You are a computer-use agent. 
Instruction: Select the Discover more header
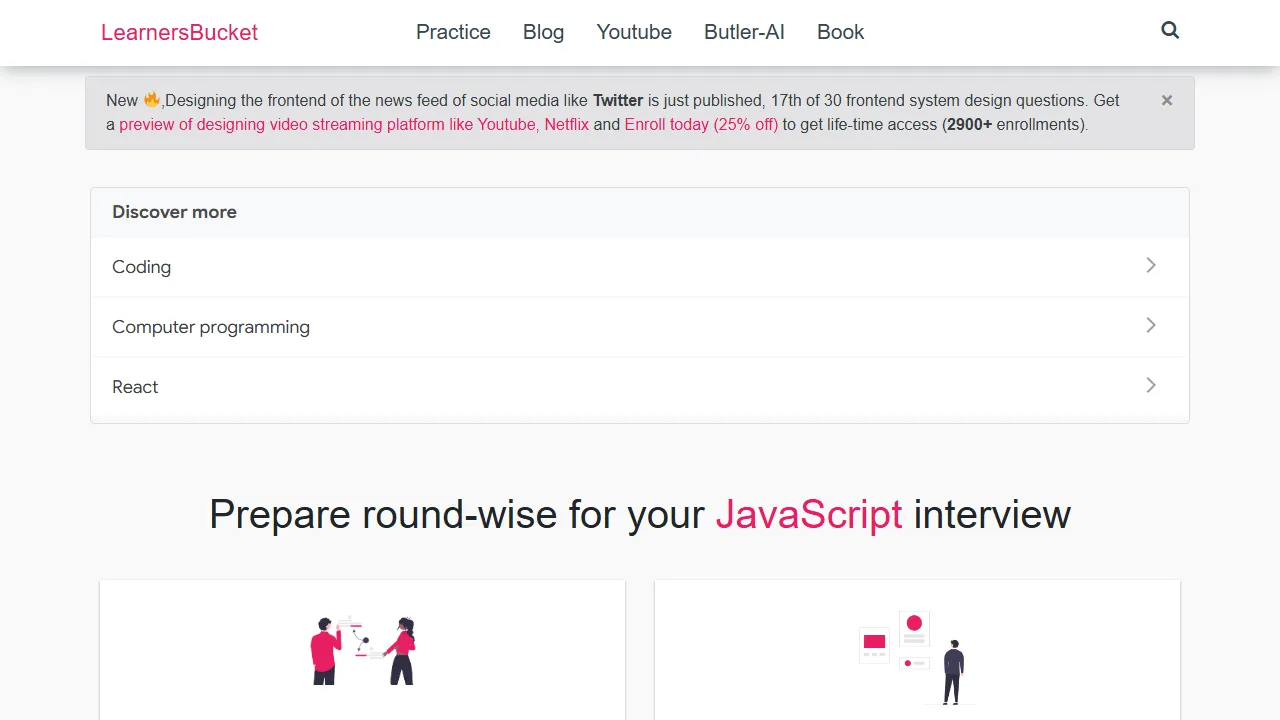click(x=174, y=212)
